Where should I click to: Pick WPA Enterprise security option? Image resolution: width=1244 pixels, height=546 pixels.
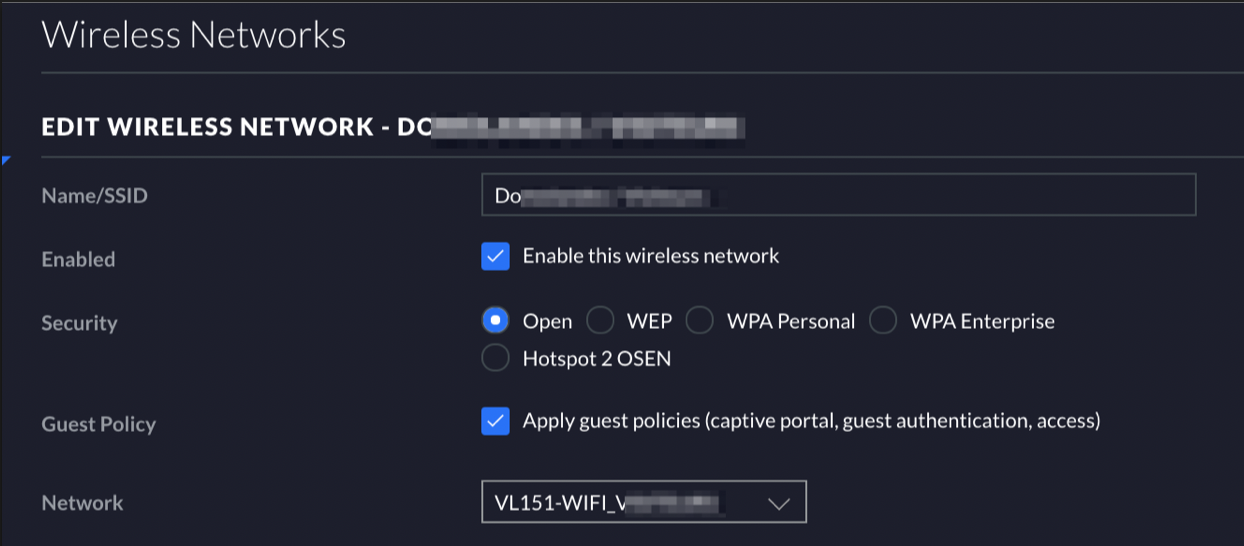click(883, 321)
